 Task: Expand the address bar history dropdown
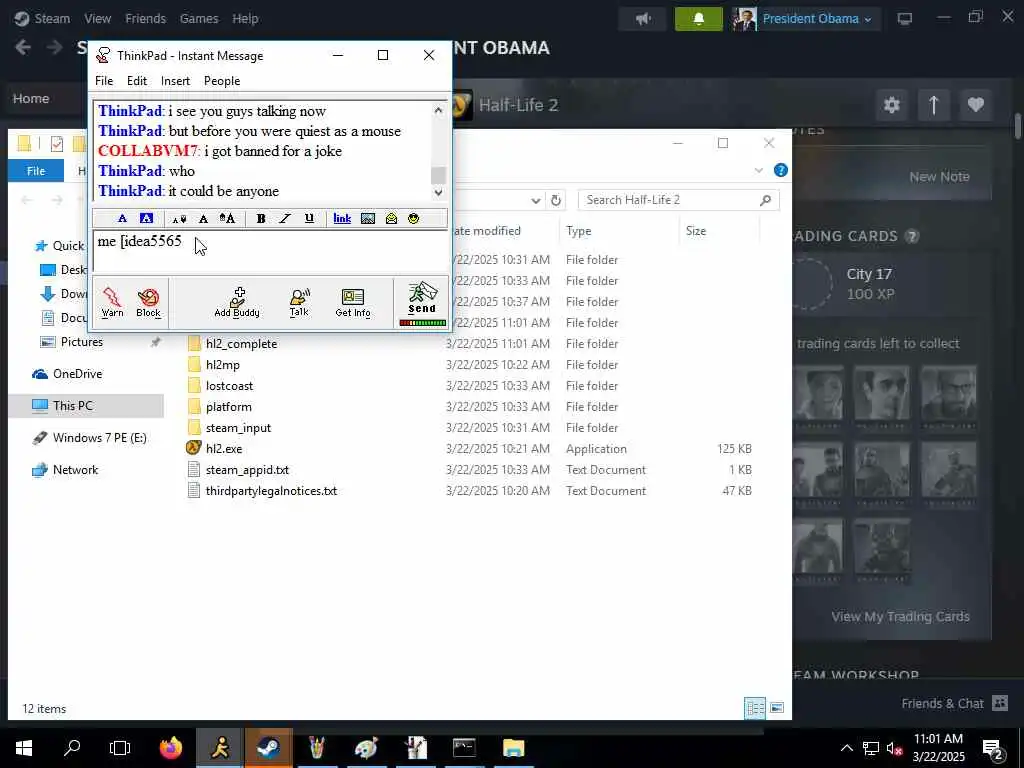click(536, 200)
